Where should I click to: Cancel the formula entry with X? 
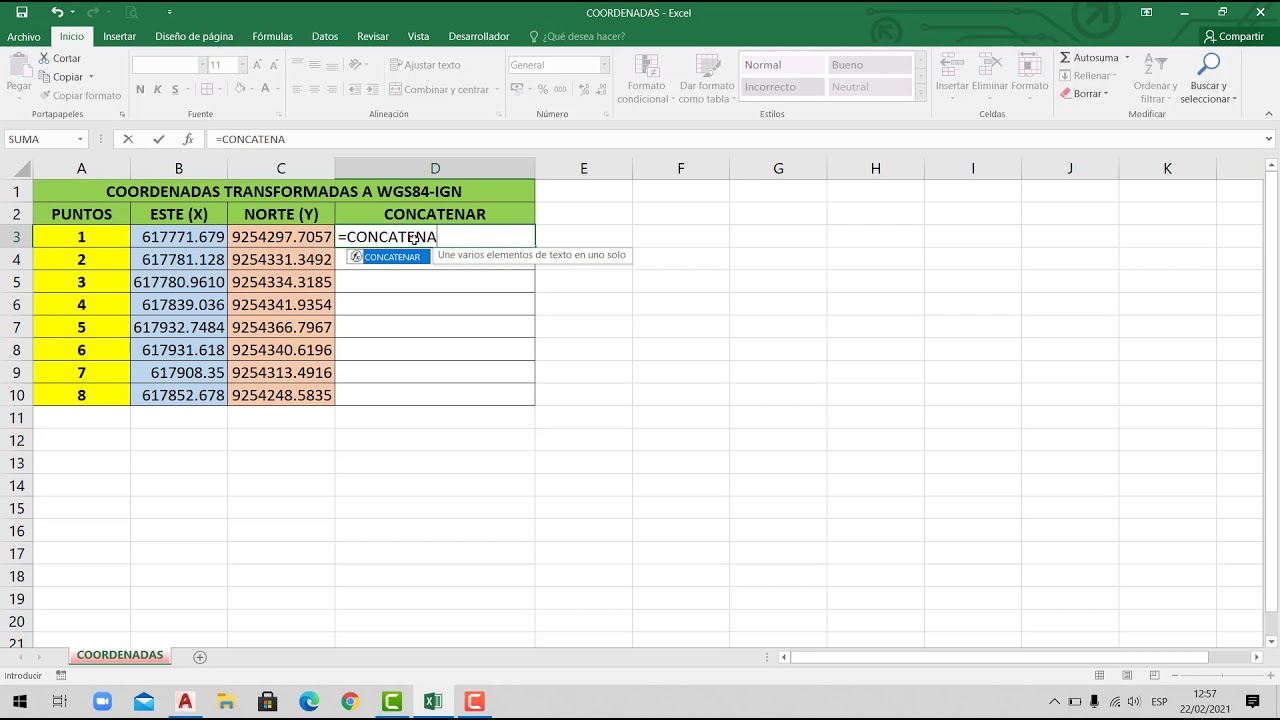pos(128,139)
